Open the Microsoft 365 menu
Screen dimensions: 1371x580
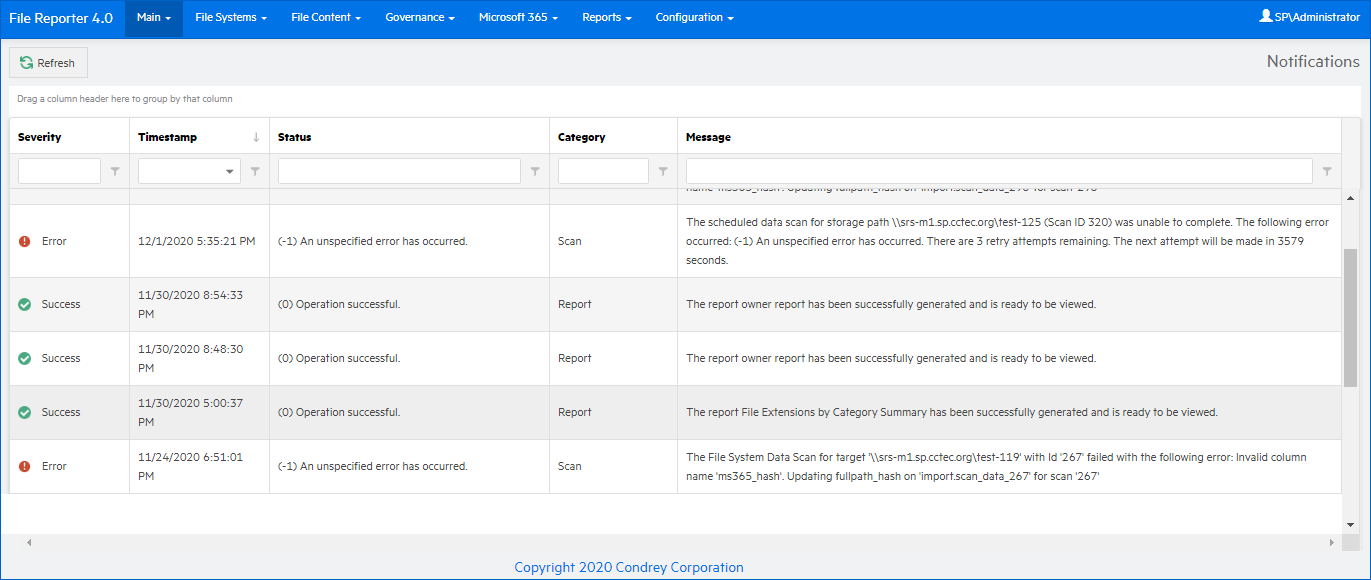pos(518,18)
